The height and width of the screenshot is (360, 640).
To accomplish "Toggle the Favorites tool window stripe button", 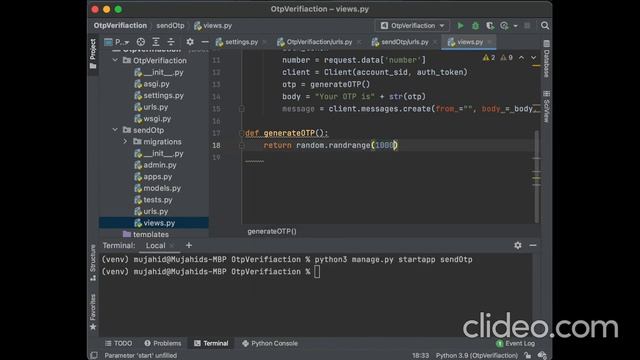I will [93, 312].
